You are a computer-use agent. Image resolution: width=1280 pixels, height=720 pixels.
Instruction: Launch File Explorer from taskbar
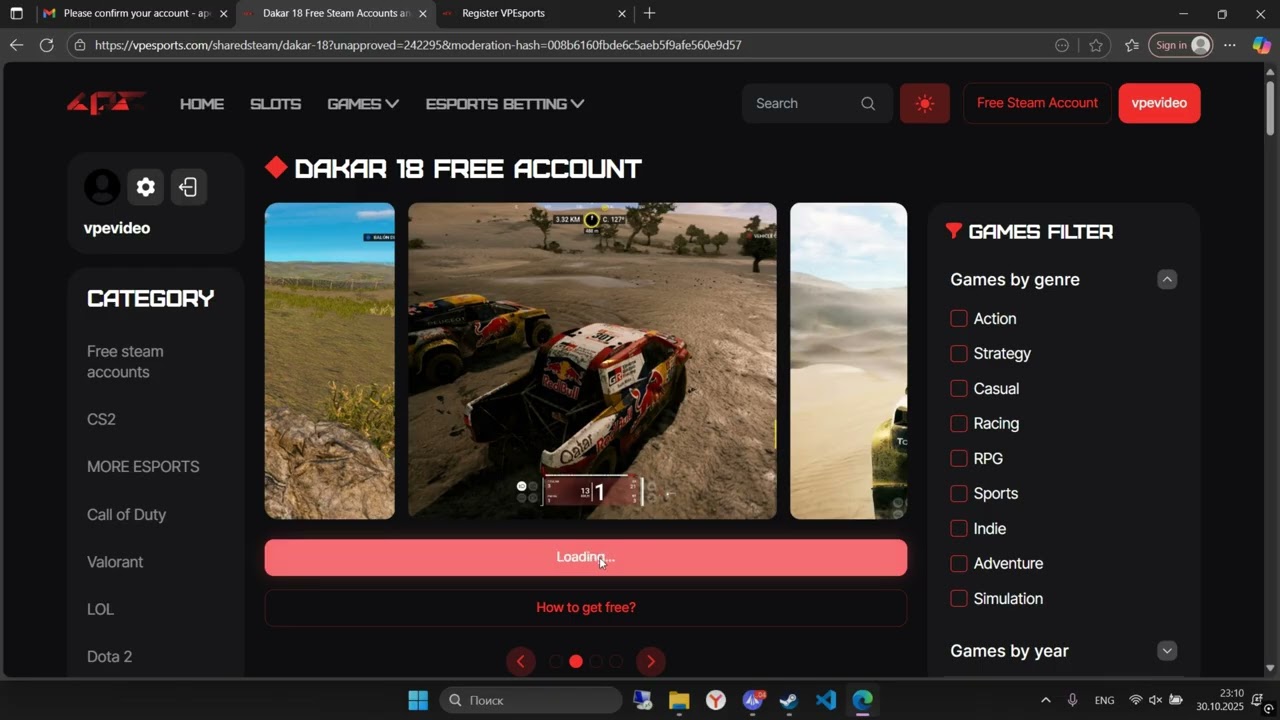pyautogui.click(x=679, y=700)
